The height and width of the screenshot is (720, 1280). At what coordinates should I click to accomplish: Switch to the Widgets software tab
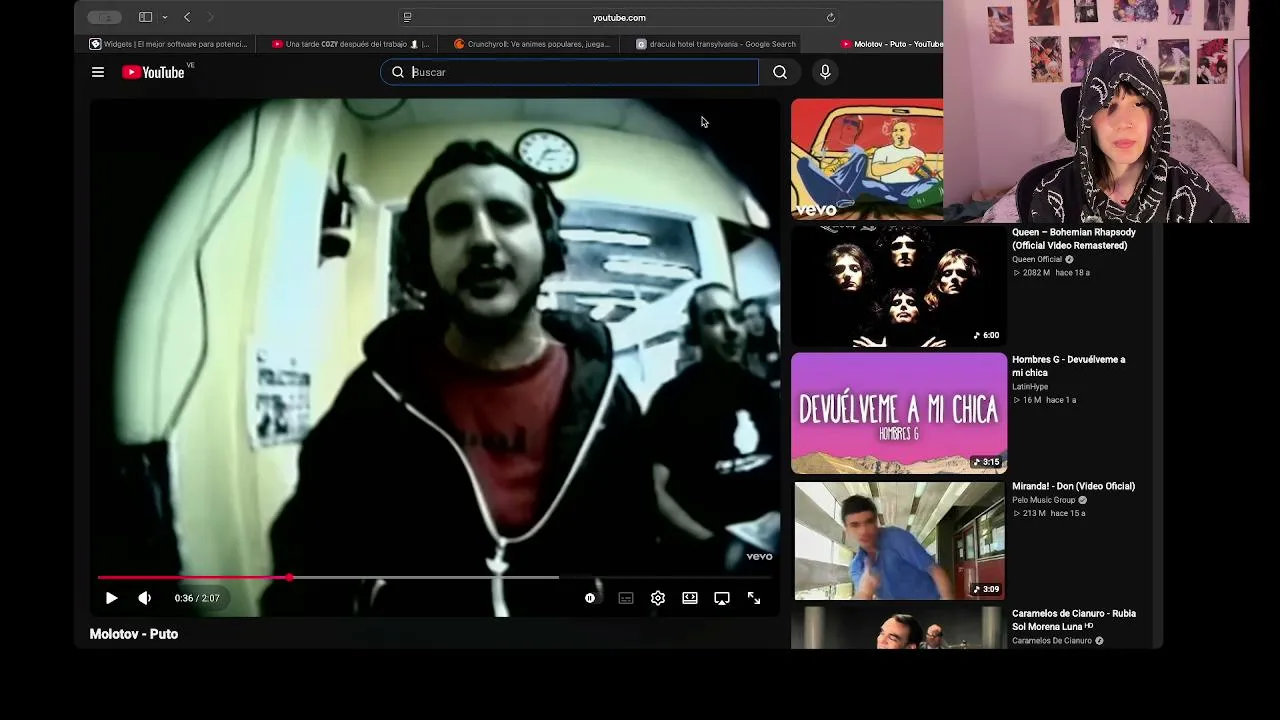coord(169,44)
